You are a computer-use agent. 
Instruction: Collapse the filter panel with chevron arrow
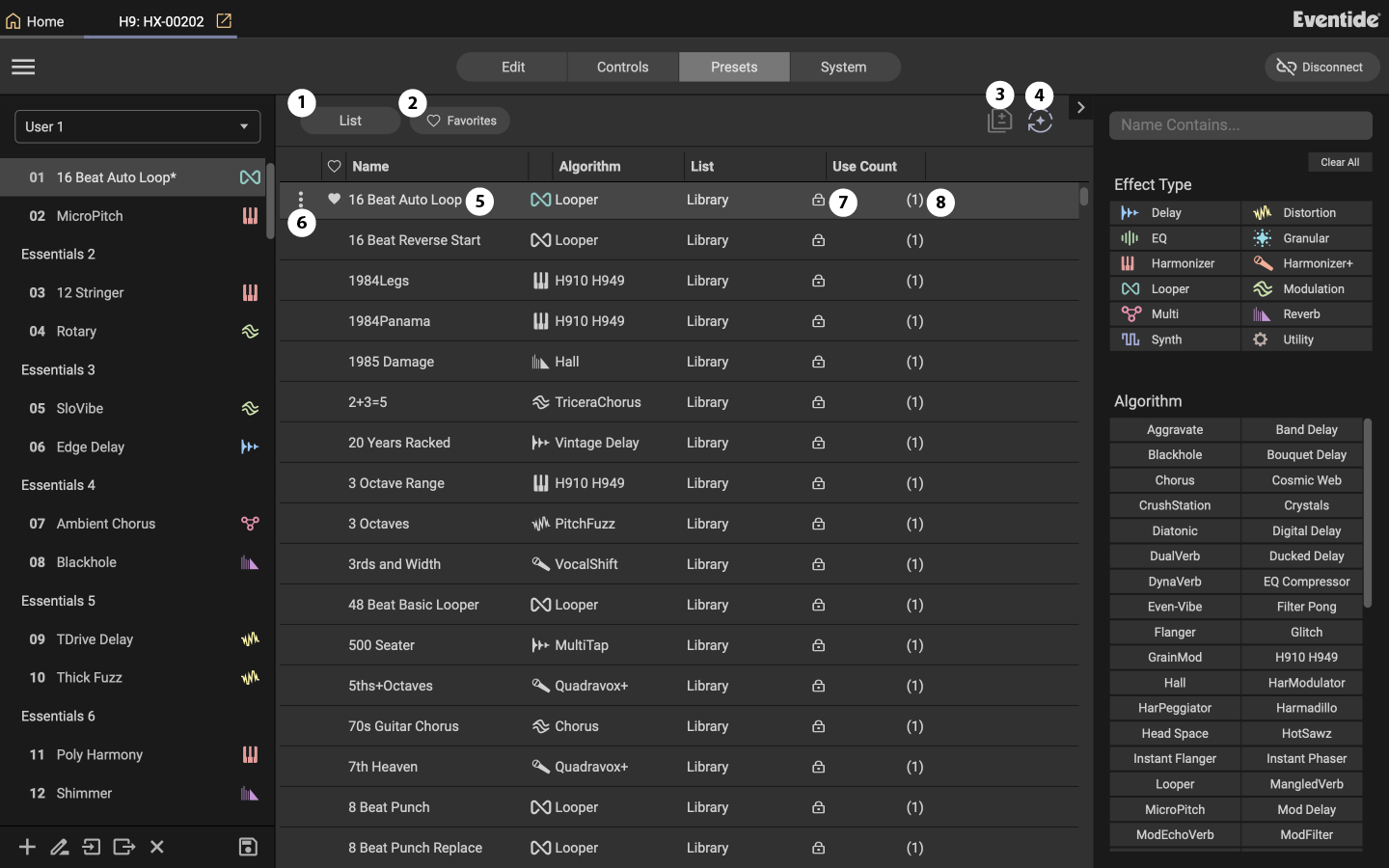pyautogui.click(x=1080, y=107)
